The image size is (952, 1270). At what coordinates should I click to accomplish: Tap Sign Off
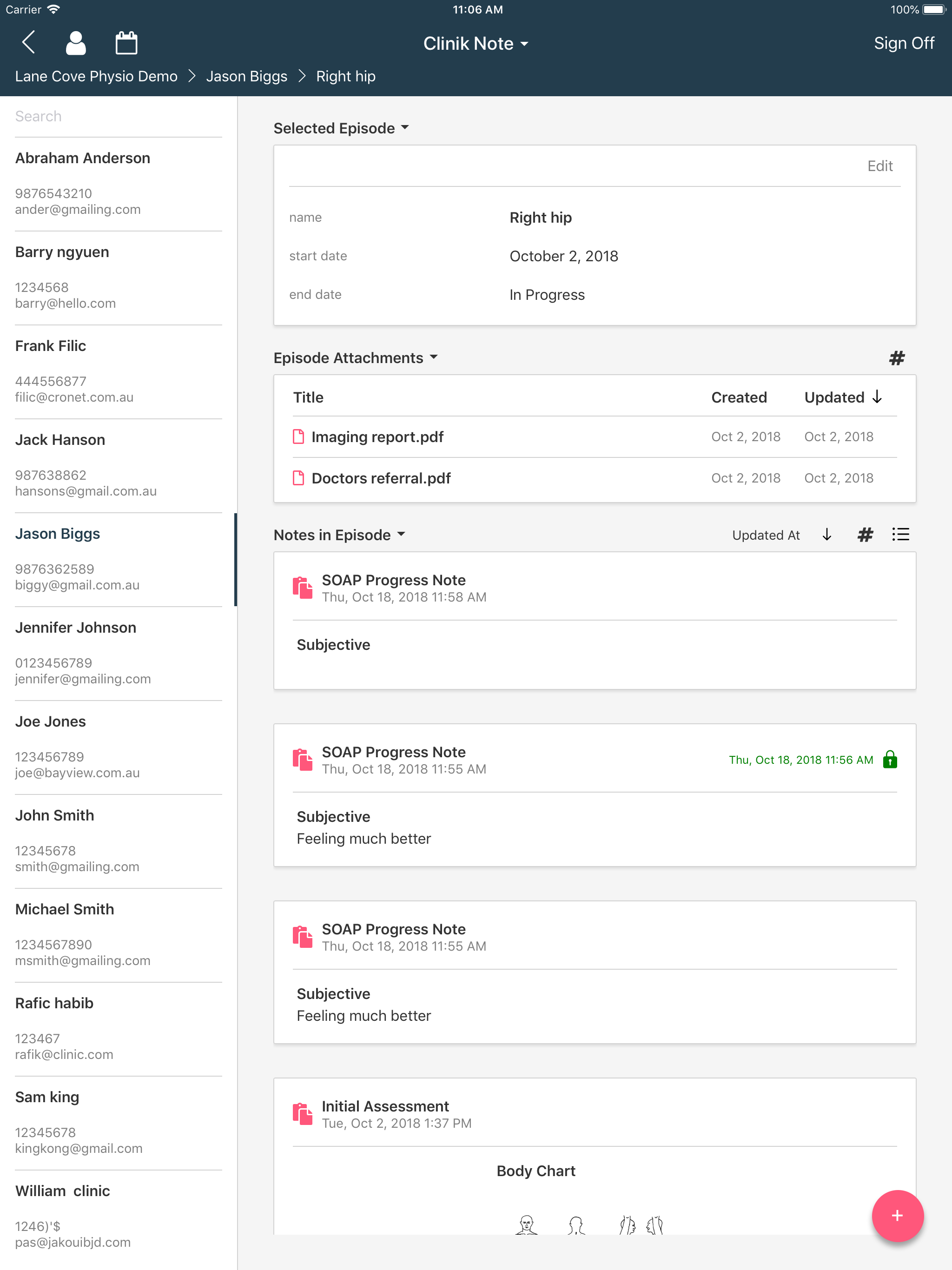[904, 43]
